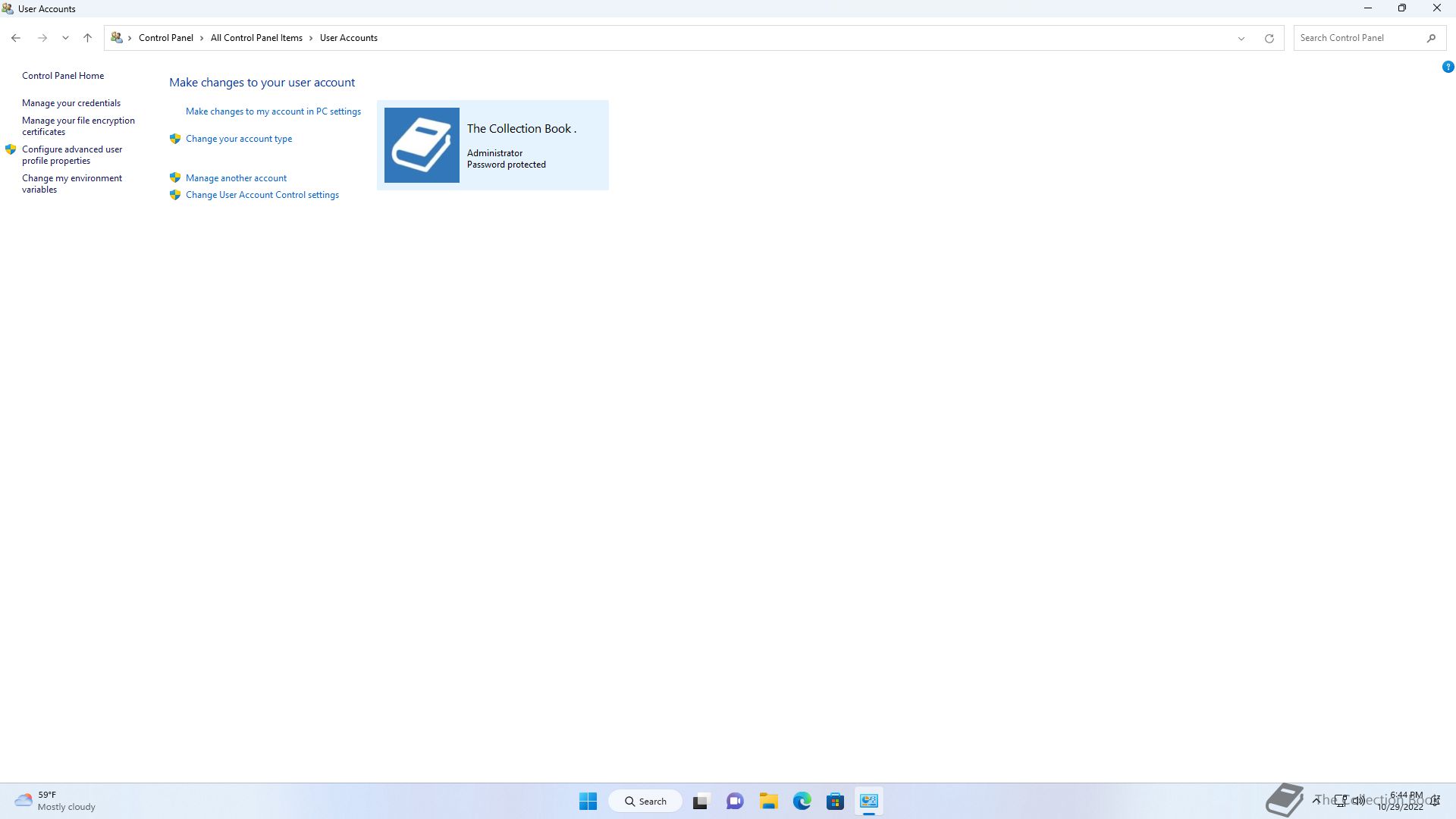The width and height of the screenshot is (1456, 819).
Task: Launch Microsoft Edge from the taskbar
Action: point(802,801)
